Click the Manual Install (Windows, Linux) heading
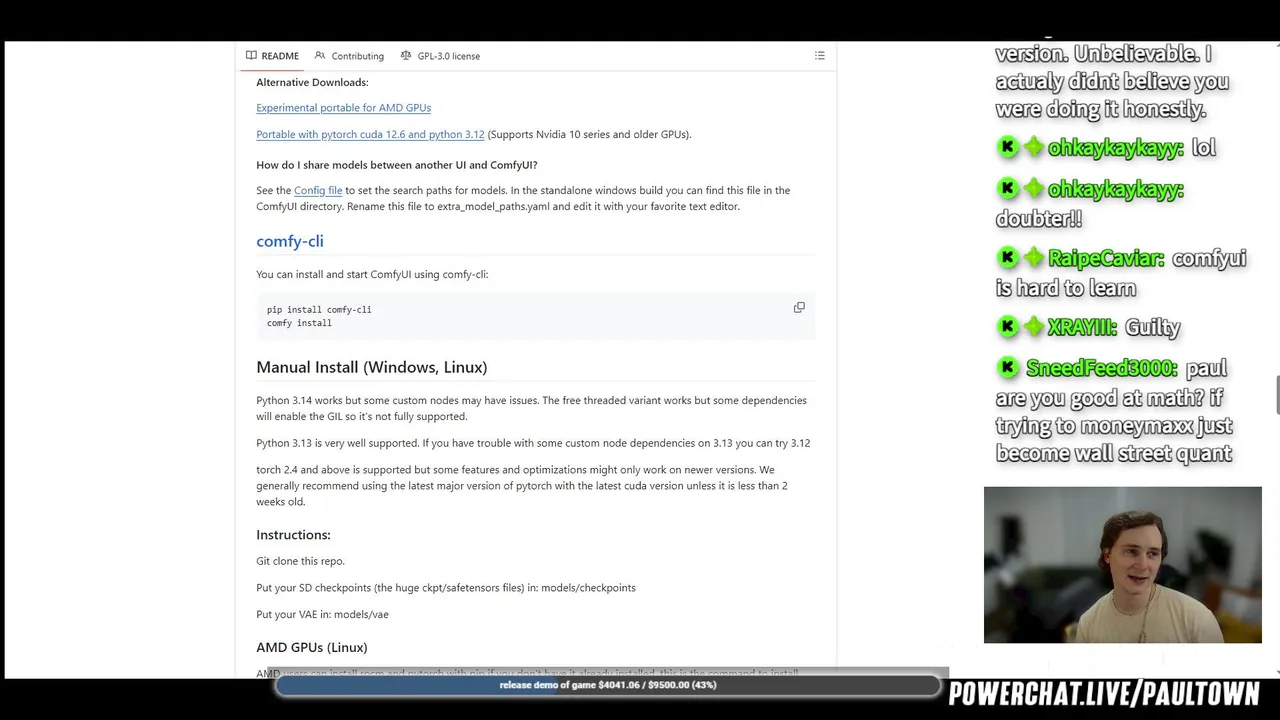Image resolution: width=1280 pixels, height=720 pixels. (372, 367)
